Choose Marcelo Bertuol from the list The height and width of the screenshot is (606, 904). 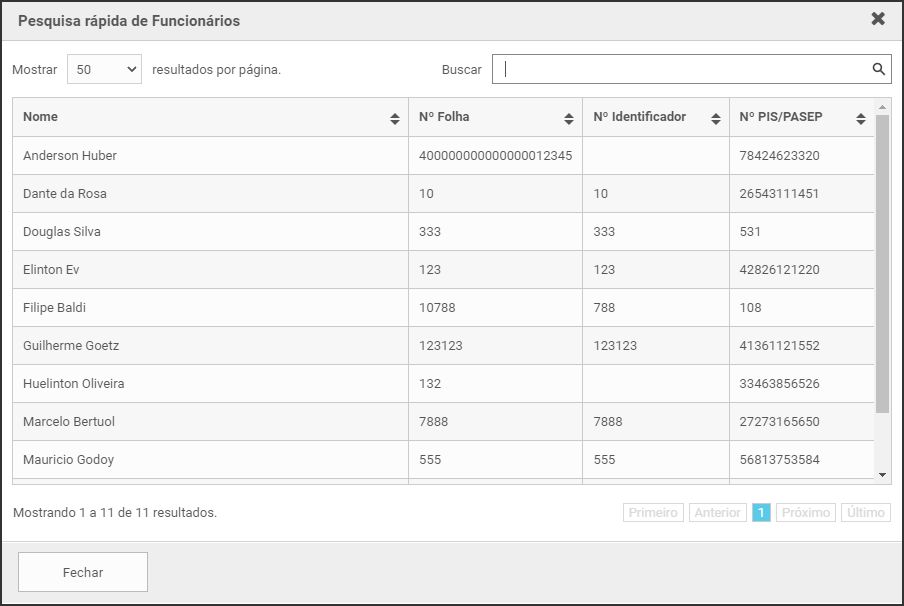(69, 422)
